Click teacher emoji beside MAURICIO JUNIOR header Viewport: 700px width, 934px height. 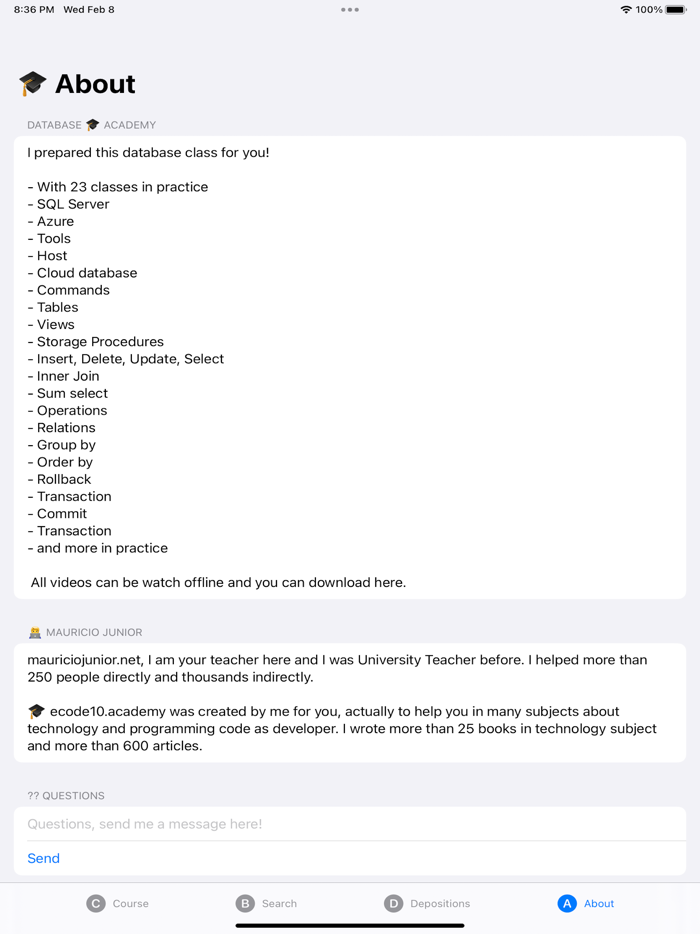click(35, 632)
